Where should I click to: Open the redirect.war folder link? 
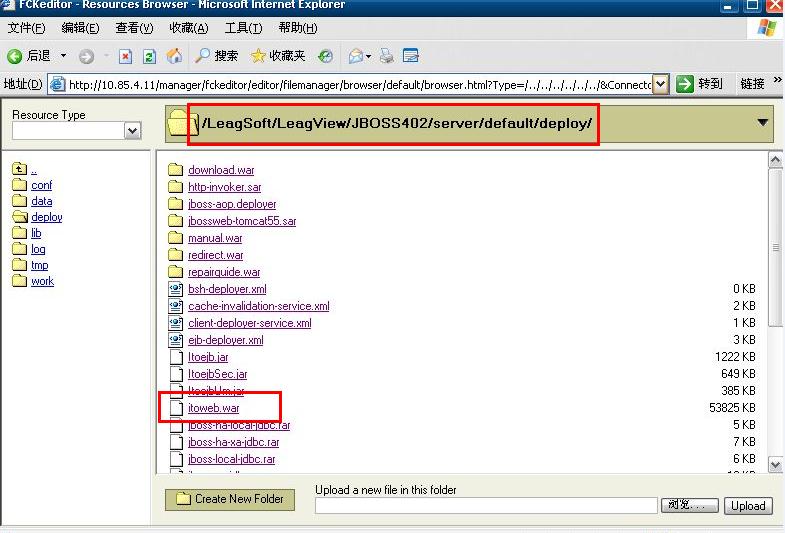[x=215, y=255]
